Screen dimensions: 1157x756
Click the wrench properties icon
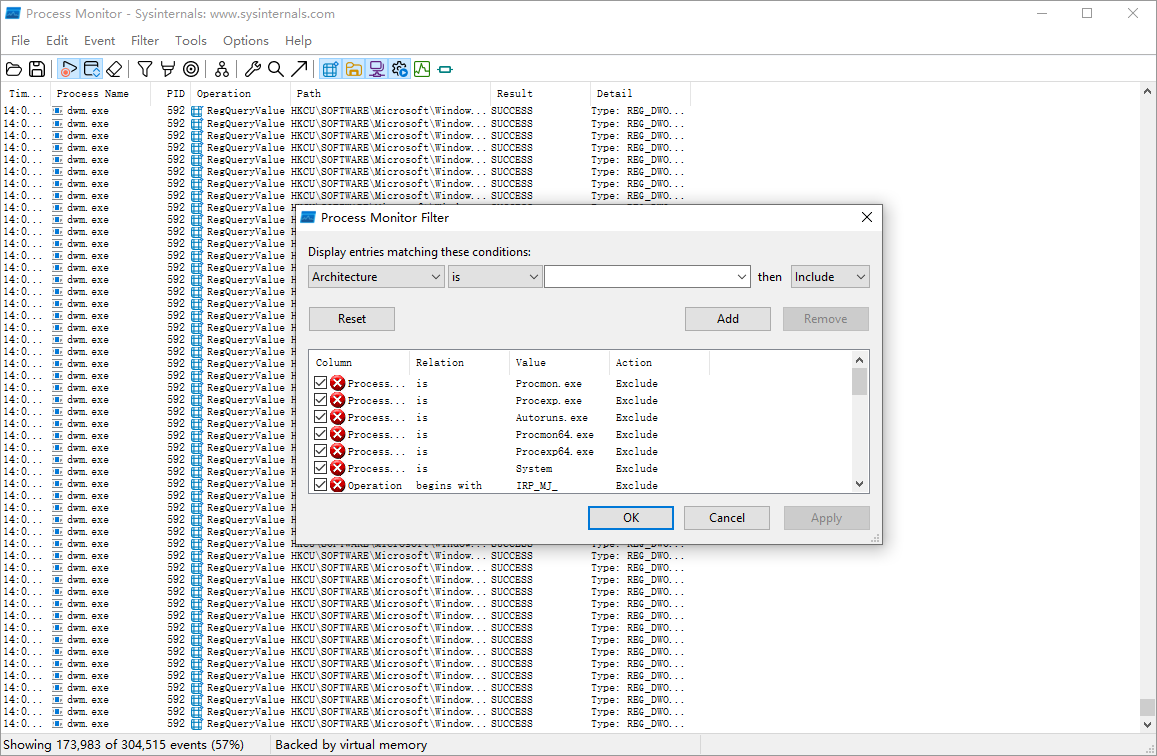253,69
